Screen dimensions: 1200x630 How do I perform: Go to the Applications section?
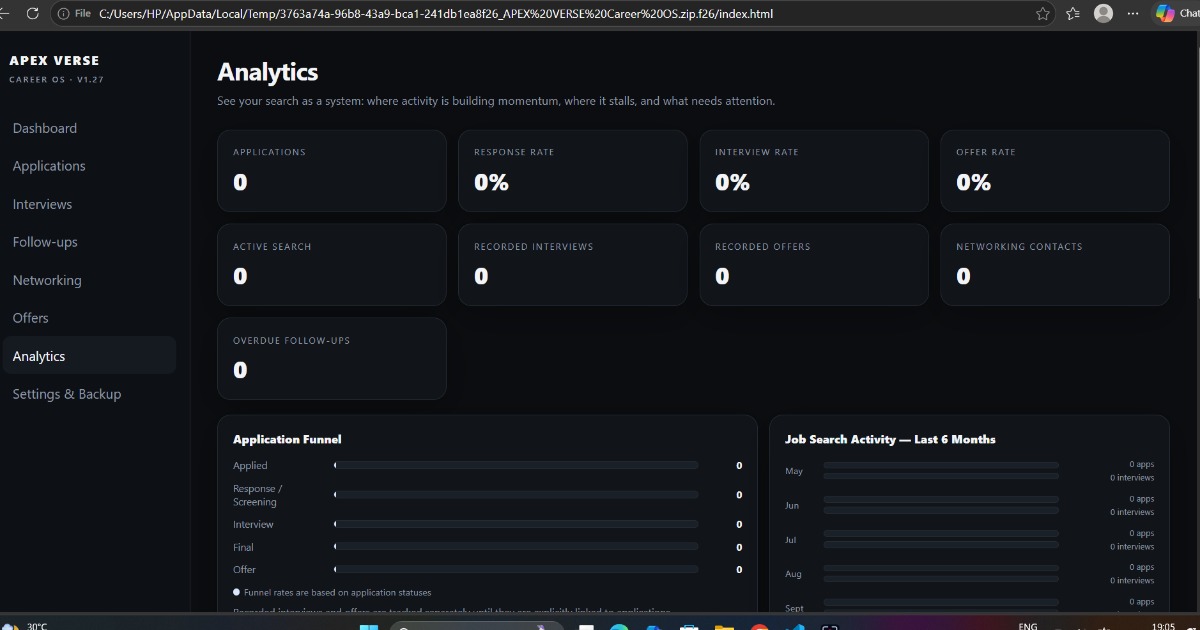[49, 166]
